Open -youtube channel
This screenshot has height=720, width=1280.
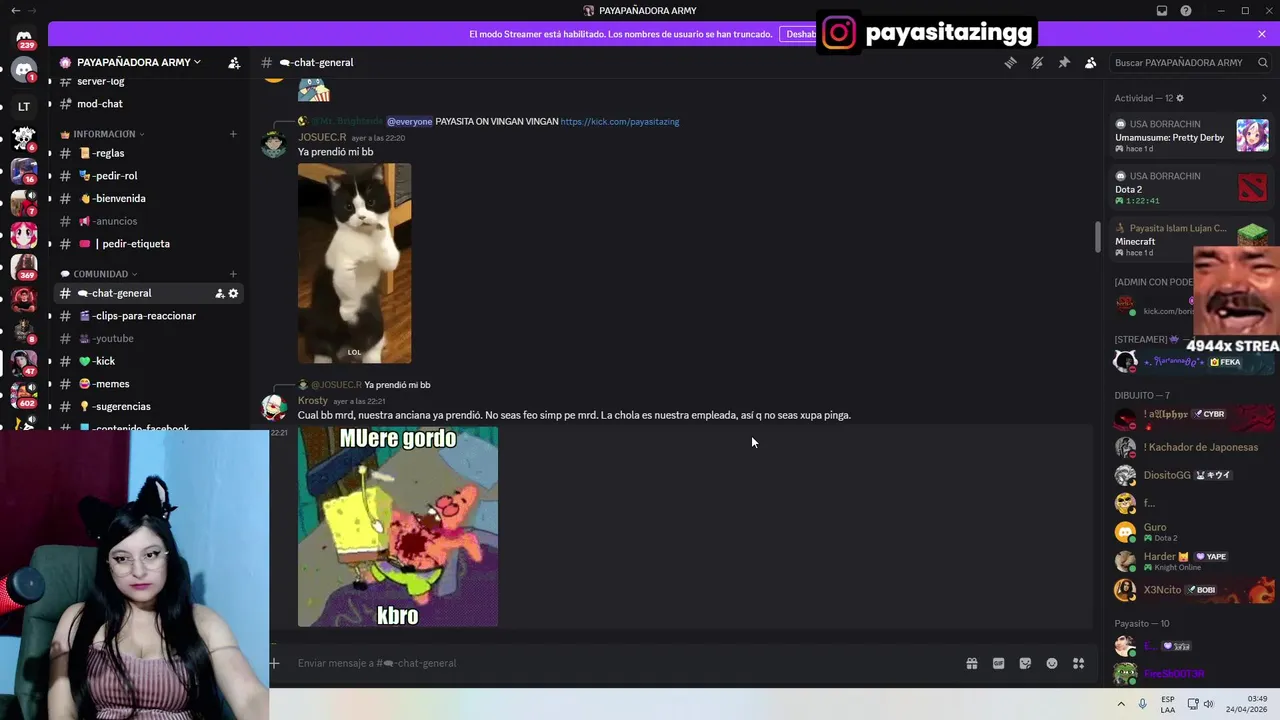point(147,338)
